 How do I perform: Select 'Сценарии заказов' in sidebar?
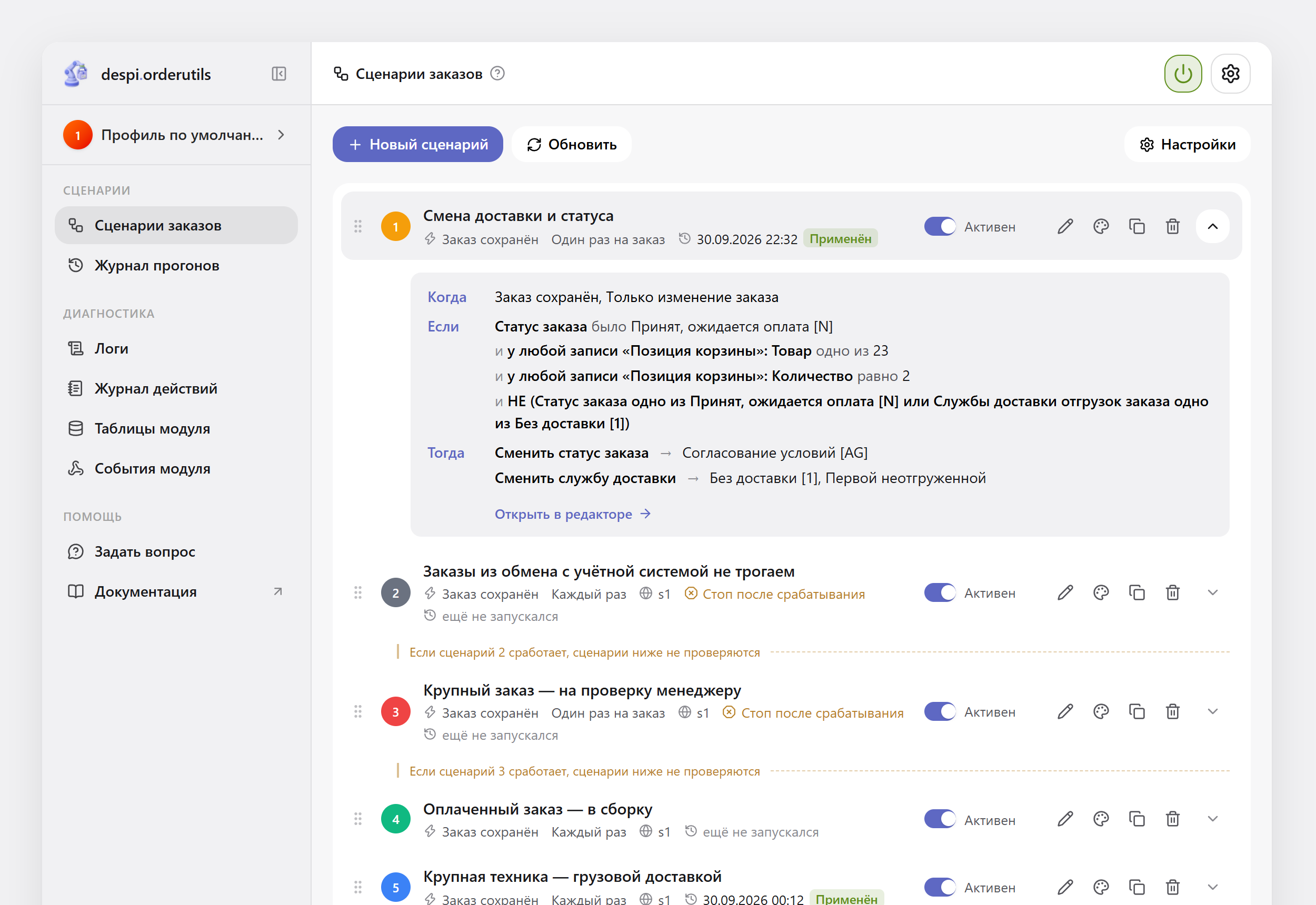pyautogui.click(x=176, y=226)
